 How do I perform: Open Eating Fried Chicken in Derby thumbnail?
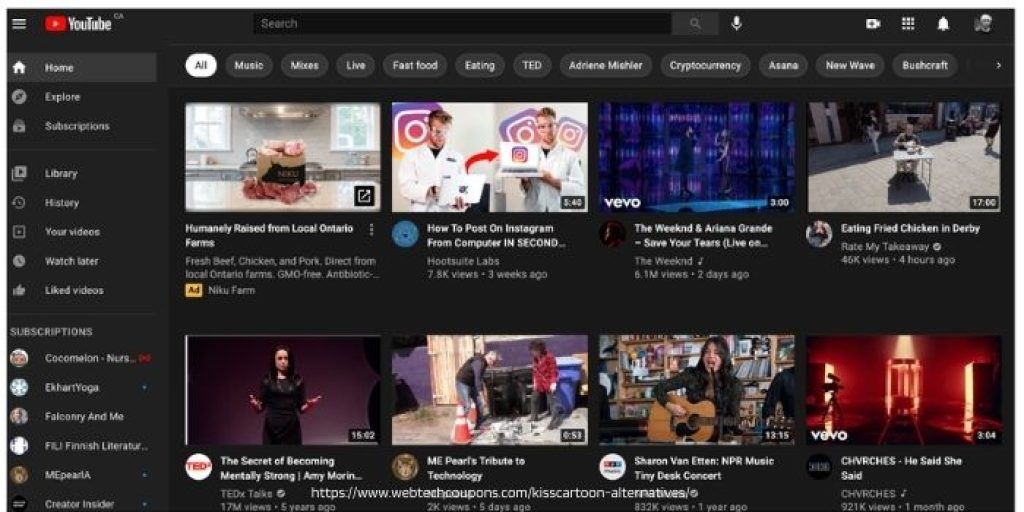point(904,157)
